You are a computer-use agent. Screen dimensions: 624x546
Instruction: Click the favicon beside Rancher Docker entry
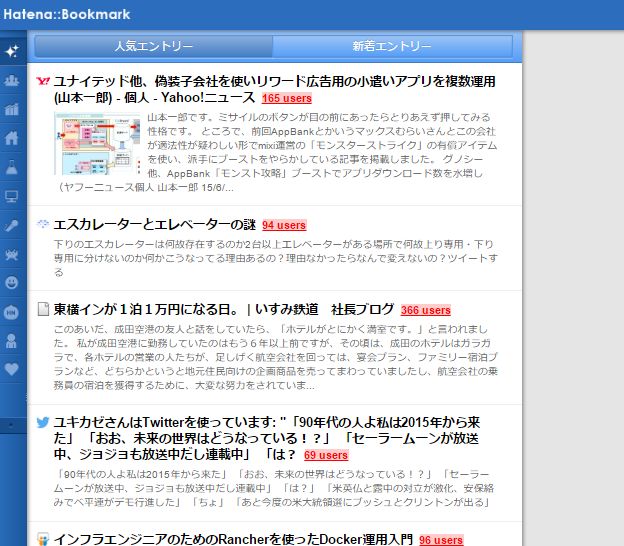(x=43, y=539)
